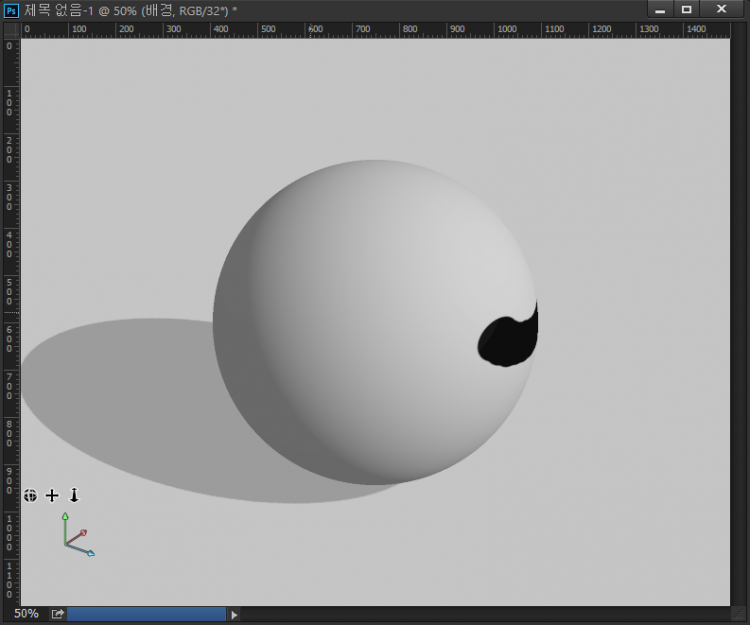Click the Photoshop Ps icon in title bar

[x=11, y=10]
